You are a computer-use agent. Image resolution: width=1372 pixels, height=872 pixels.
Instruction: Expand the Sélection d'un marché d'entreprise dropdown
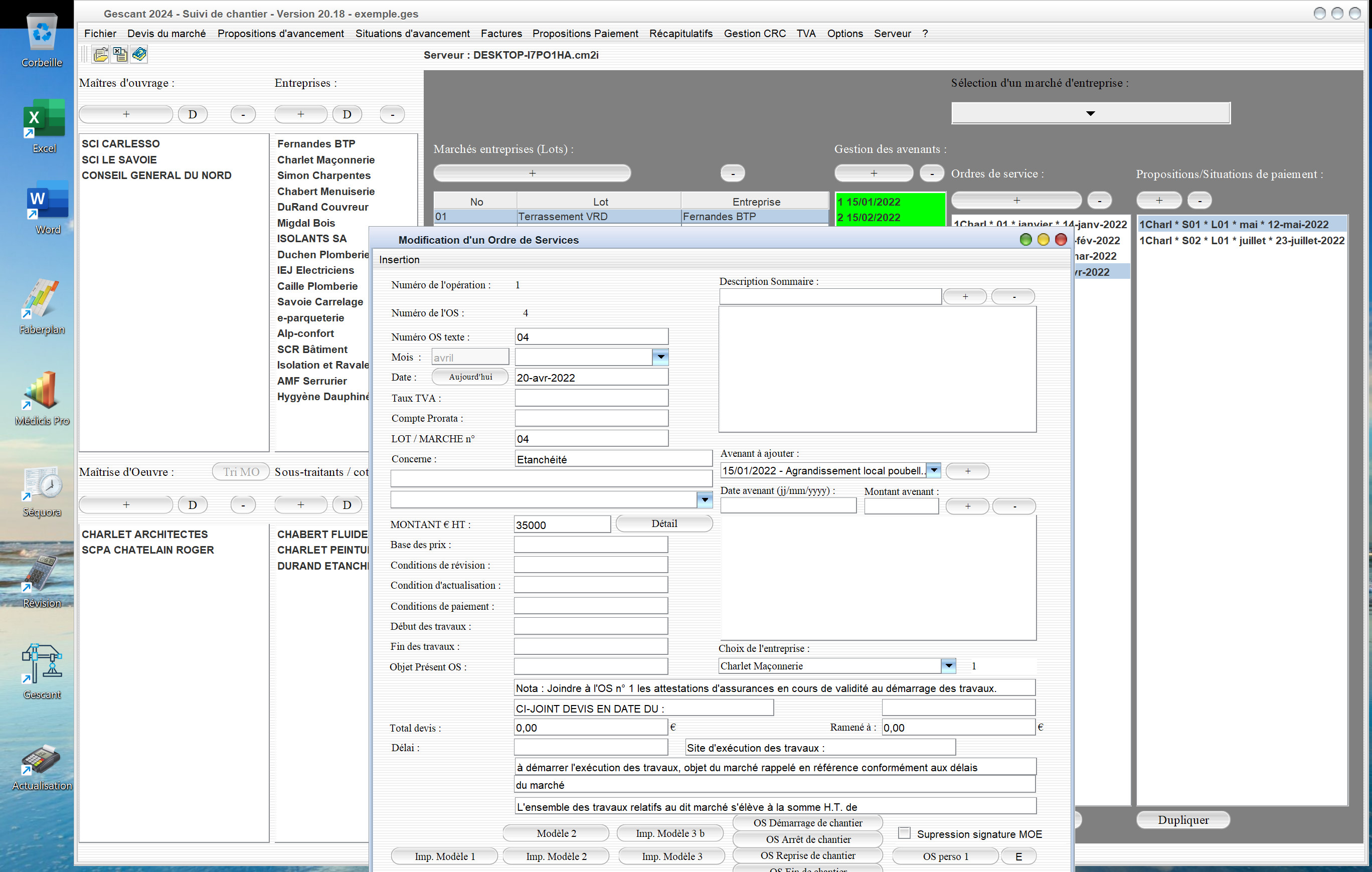pos(1091,113)
